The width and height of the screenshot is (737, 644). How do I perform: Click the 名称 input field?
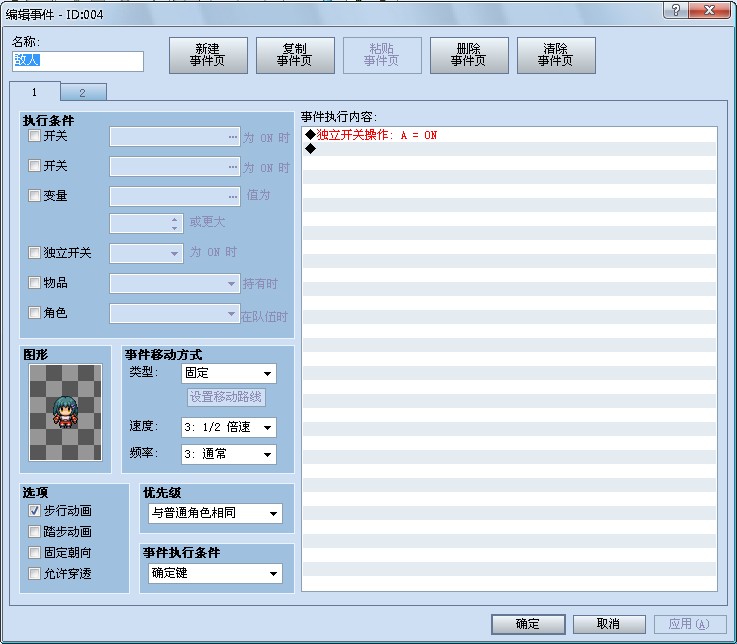tap(78, 61)
